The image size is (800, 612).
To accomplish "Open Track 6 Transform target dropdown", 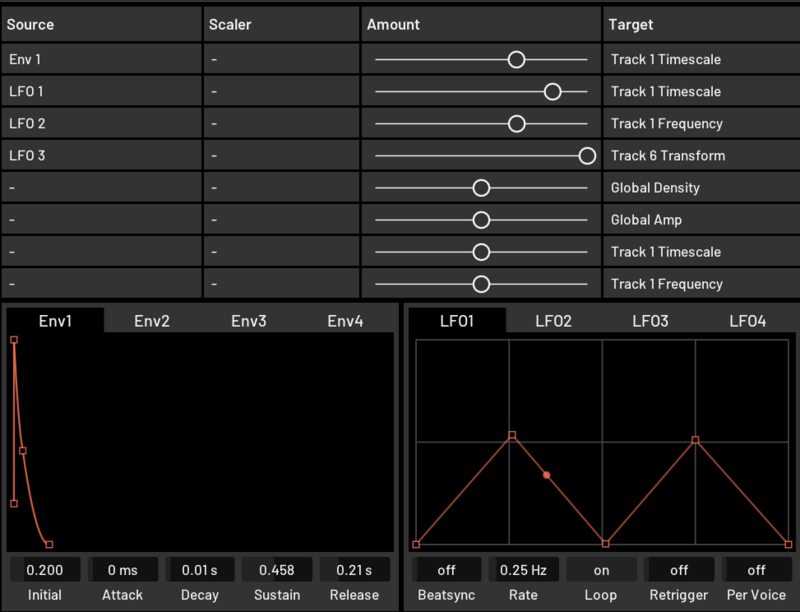I will 700,156.
